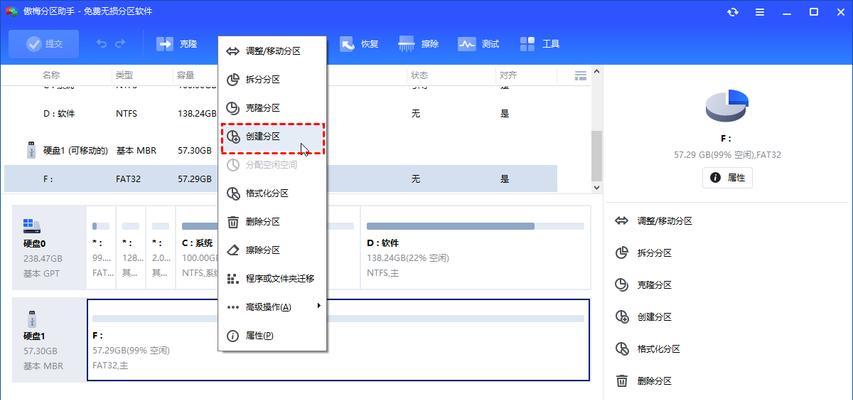
Task: Click the 类型 column header
Action: [x=124, y=76]
